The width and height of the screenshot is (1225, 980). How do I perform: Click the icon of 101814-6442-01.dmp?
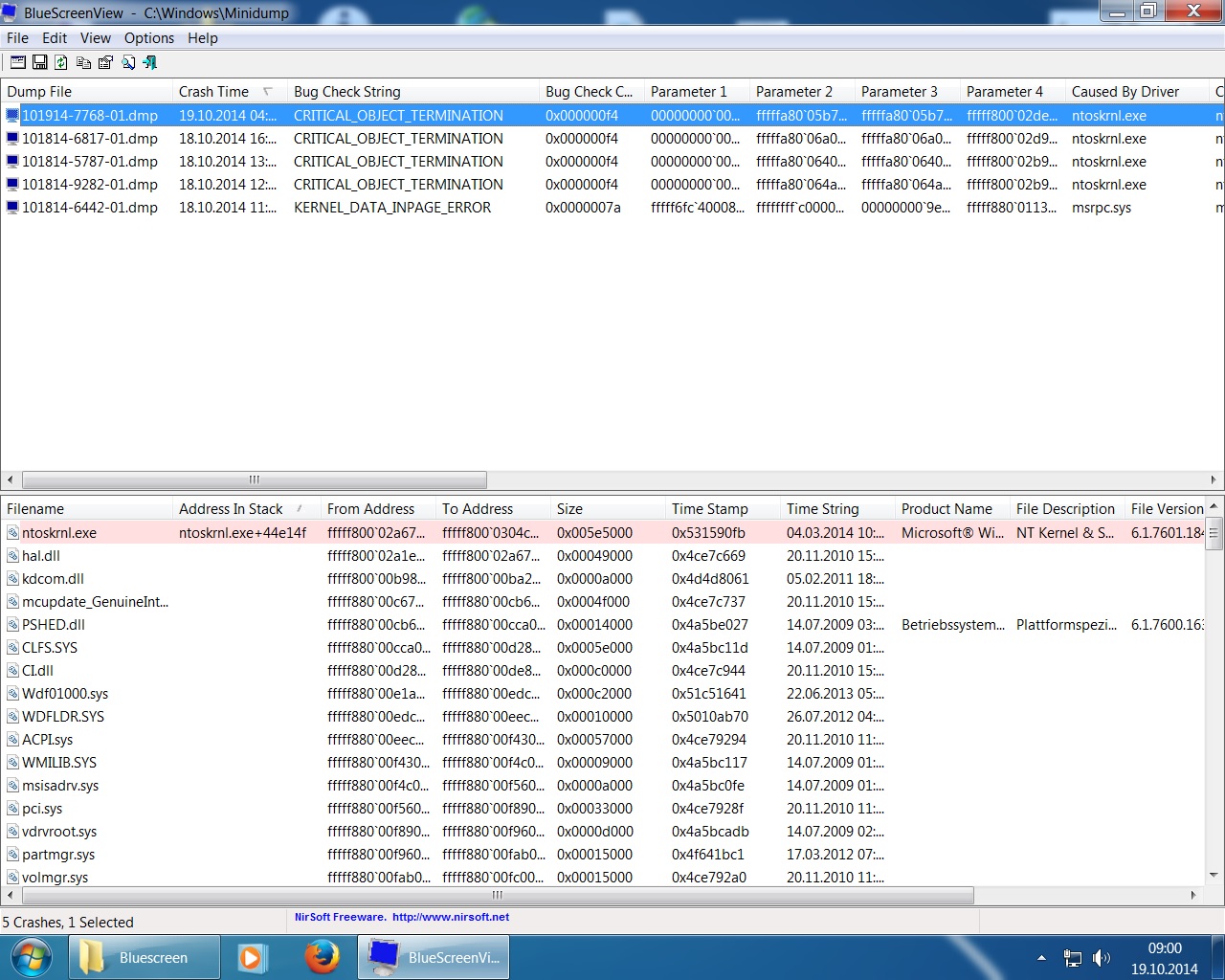12,207
